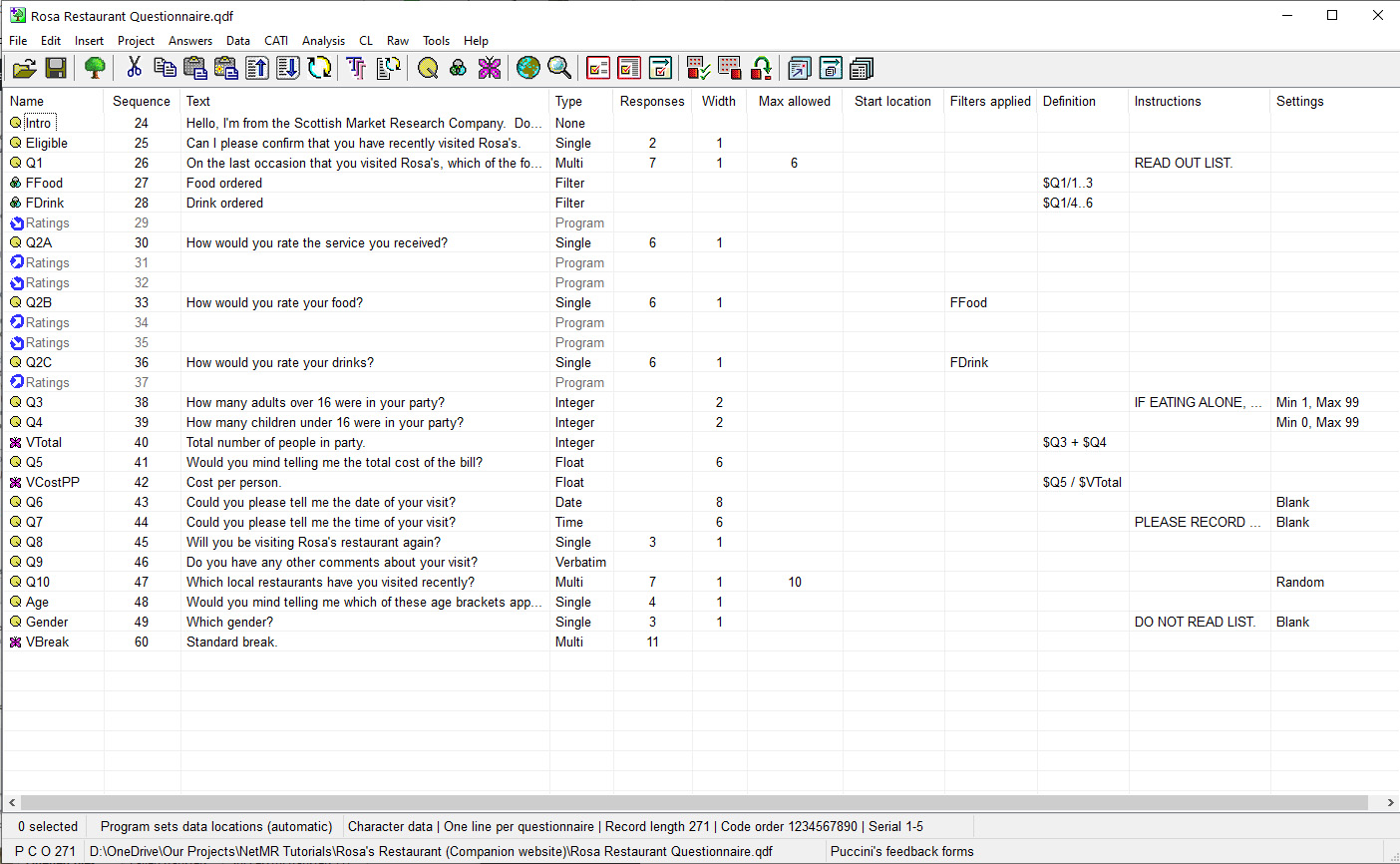Click the pink butterfly variable icon
Screen dimensions: 1400x864
(x=489, y=68)
